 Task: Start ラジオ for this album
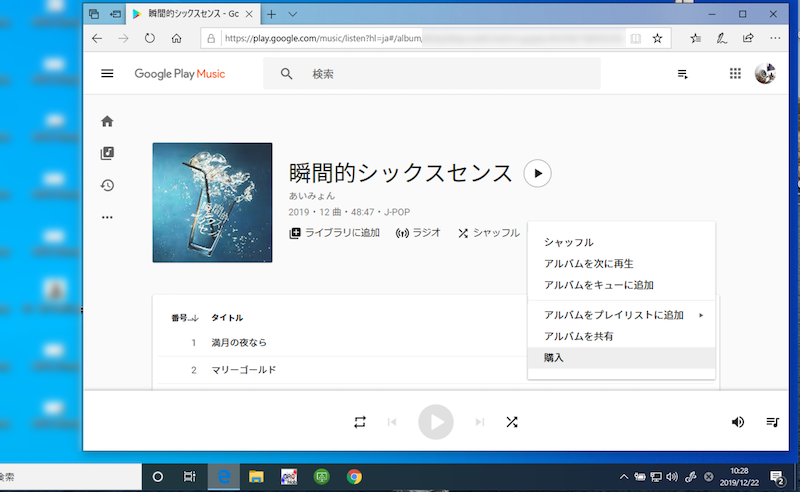tap(418, 233)
